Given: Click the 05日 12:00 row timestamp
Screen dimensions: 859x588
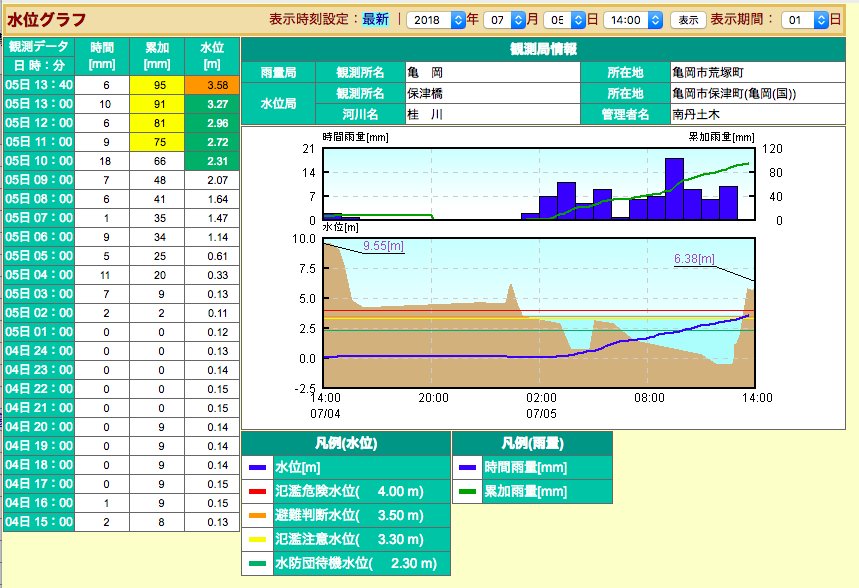Looking at the screenshot, I should (x=39, y=123).
